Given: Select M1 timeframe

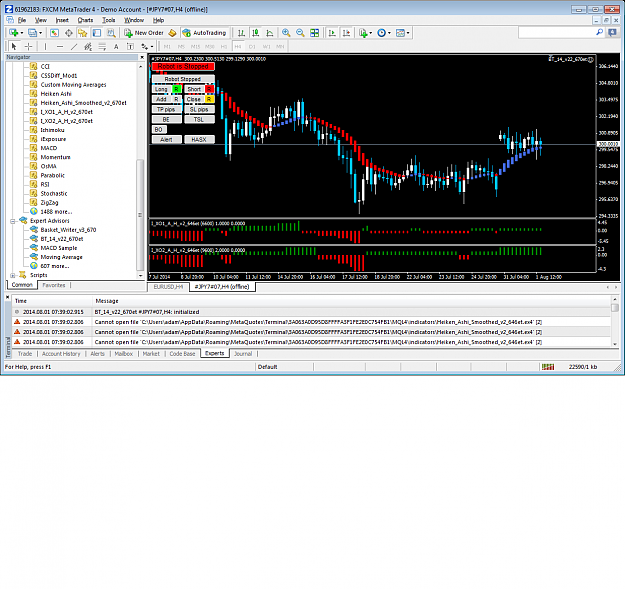Looking at the screenshot, I should (x=167, y=47).
